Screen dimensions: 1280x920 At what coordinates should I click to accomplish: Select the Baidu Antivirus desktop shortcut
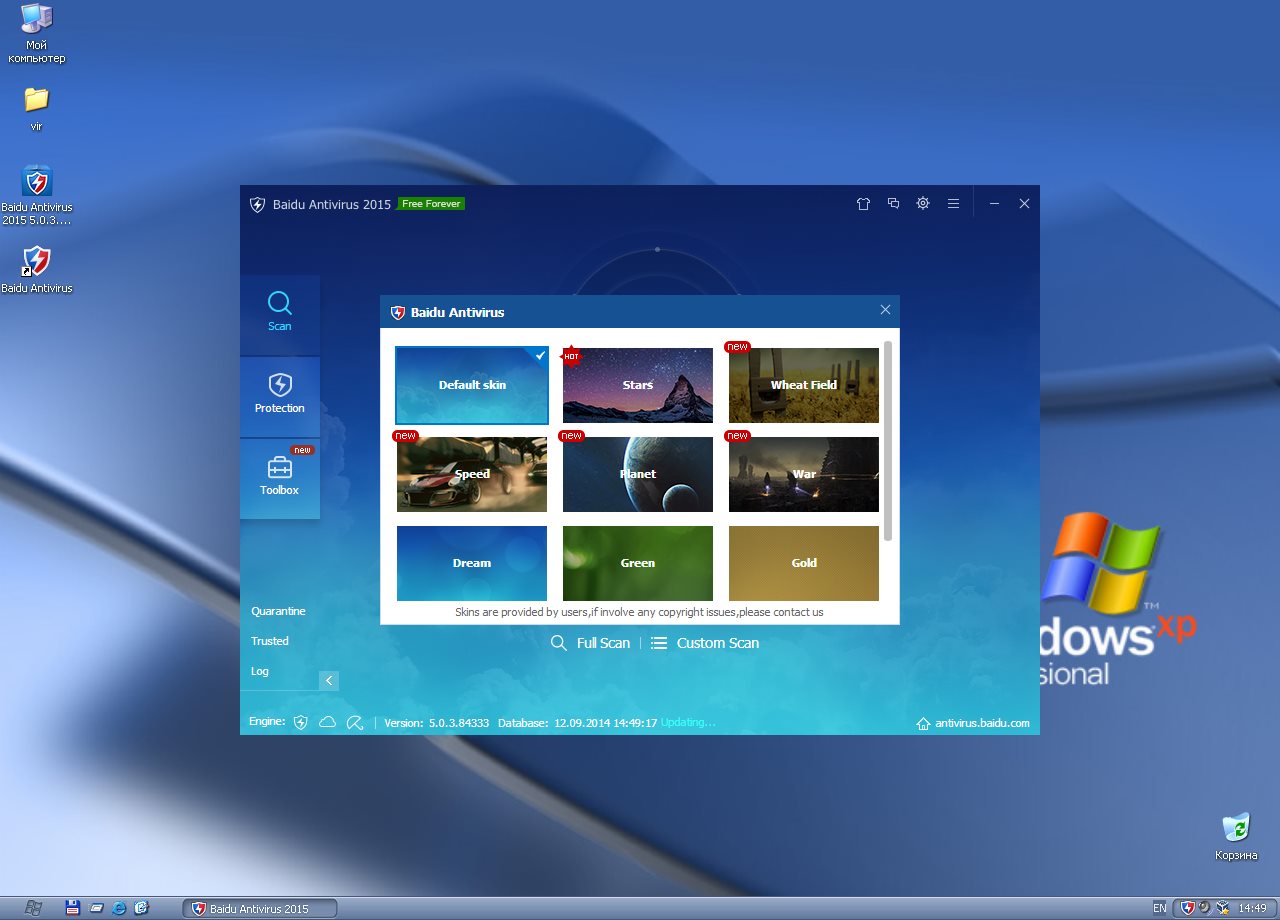tap(37, 269)
